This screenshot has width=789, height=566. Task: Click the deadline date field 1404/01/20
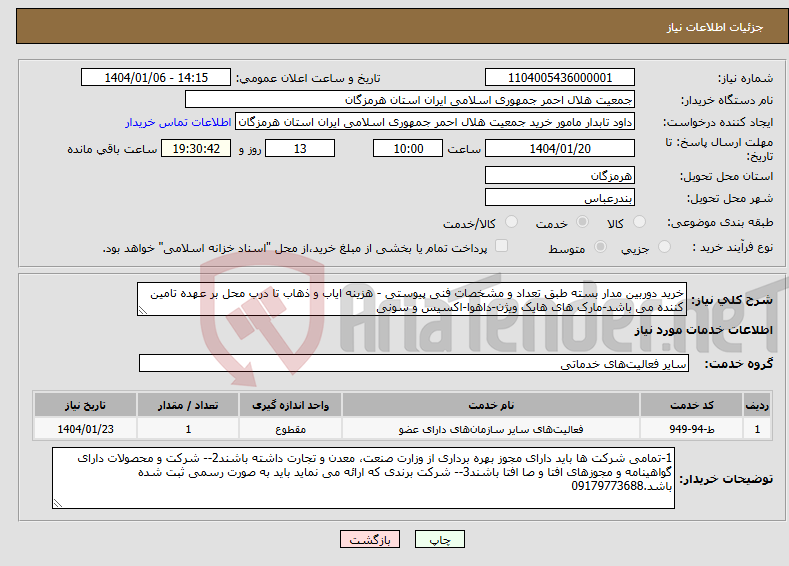click(560, 148)
